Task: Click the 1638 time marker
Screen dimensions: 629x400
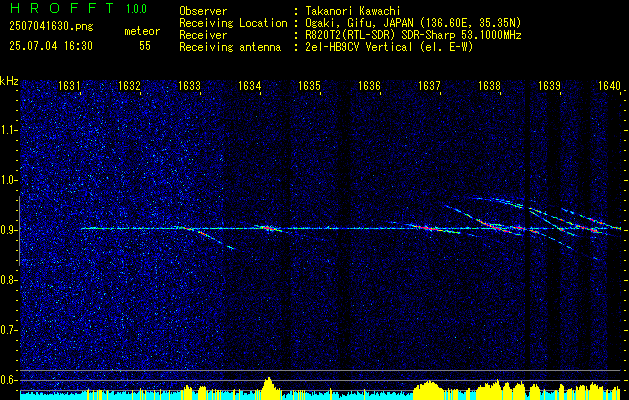Action: (x=489, y=86)
